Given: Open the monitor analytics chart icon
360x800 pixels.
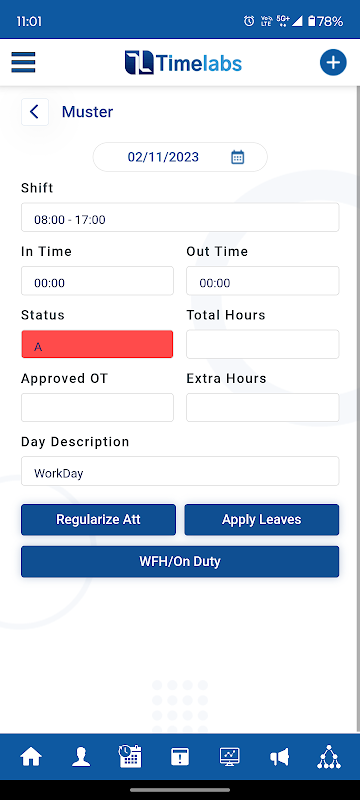Looking at the screenshot, I should pos(229,757).
